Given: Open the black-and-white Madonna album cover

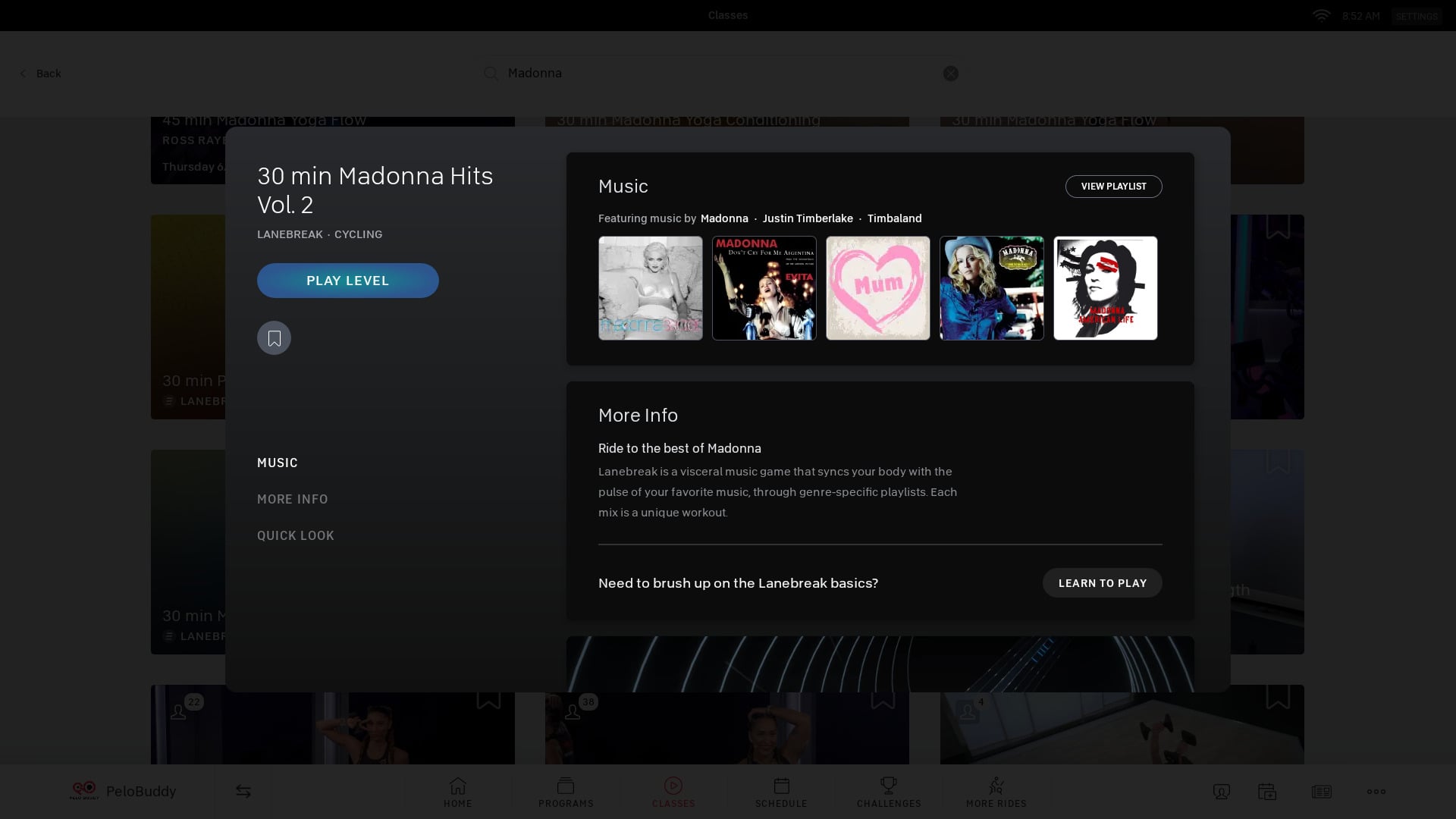Looking at the screenshot, I should click(651, 288).
